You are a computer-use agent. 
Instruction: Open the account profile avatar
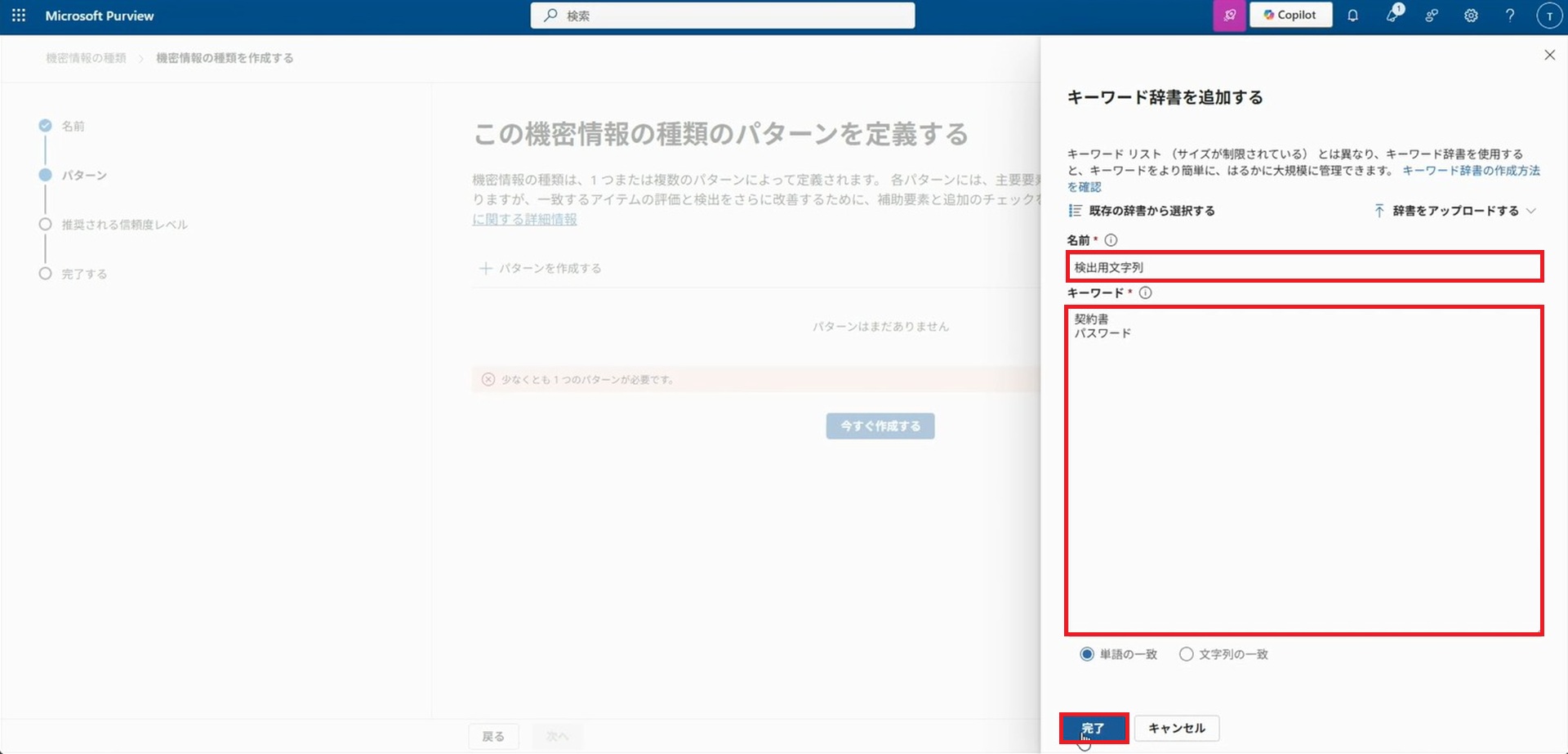(1548, 16)
